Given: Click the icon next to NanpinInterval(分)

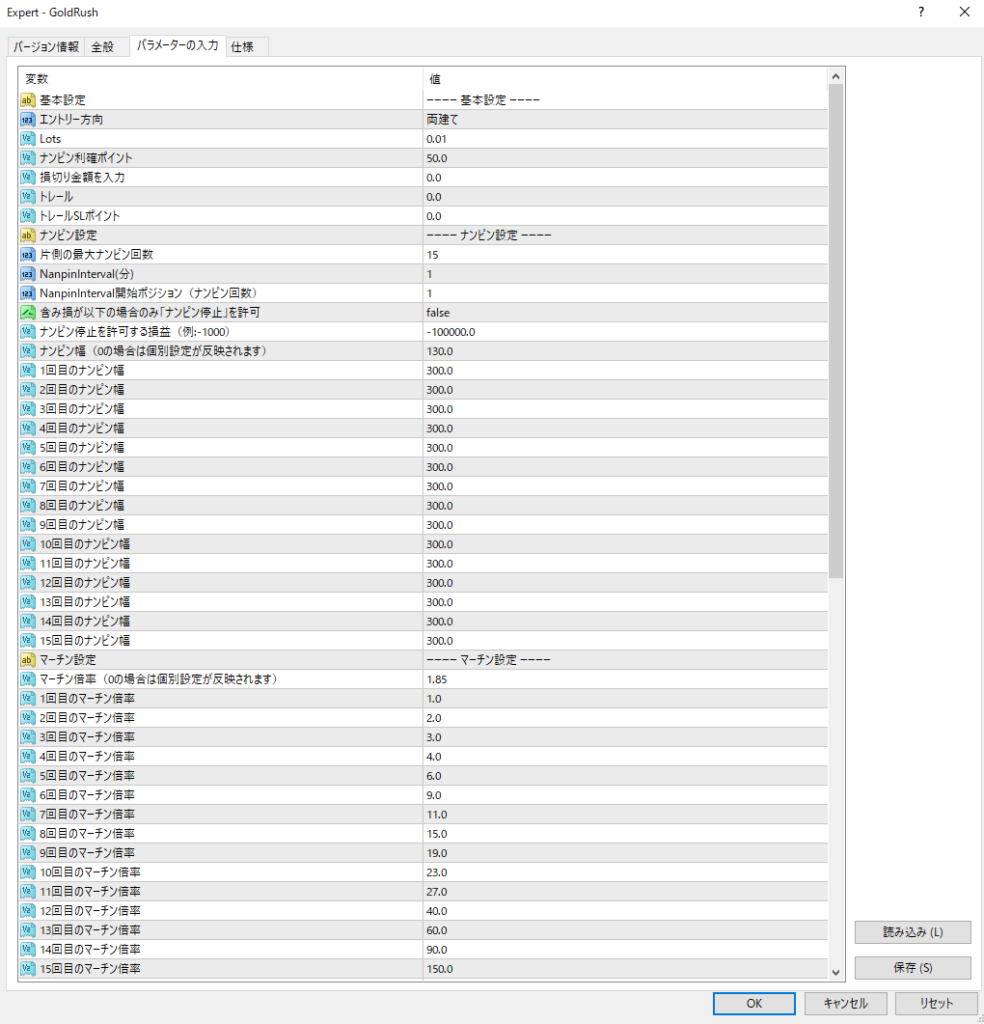Looking at the screenshot, I should [x=28, y=274].
